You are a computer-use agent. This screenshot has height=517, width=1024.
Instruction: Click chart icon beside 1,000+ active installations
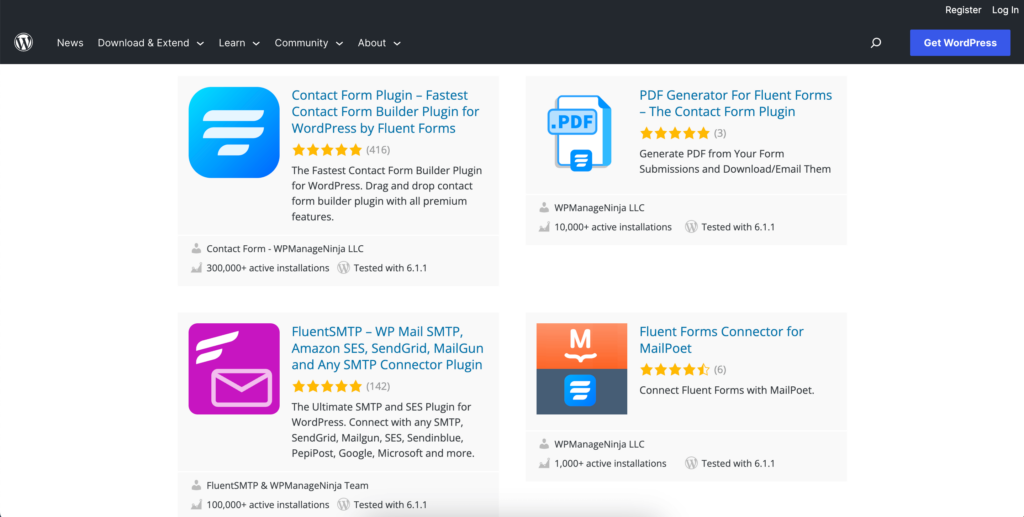pyautogui.click(x=544, y=463)
